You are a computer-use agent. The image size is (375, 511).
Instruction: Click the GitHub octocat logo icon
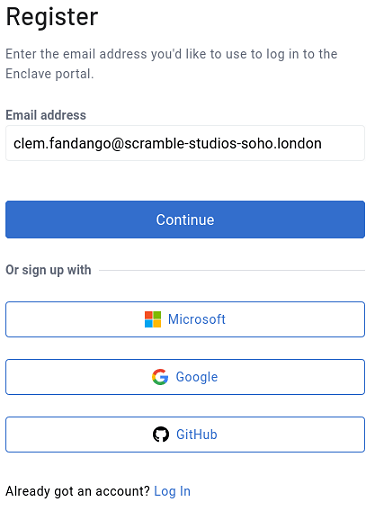[x=161, y=434]
